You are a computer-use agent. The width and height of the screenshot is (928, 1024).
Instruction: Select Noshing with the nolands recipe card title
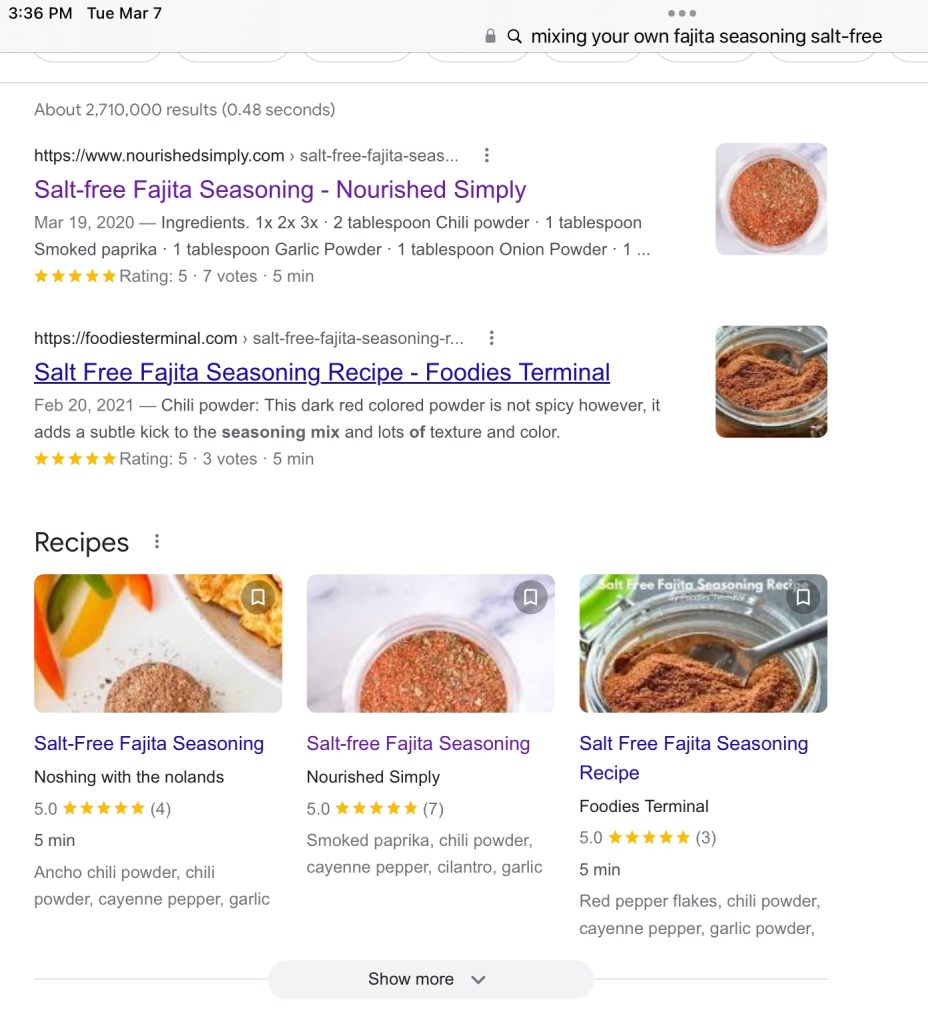(149, 743)
